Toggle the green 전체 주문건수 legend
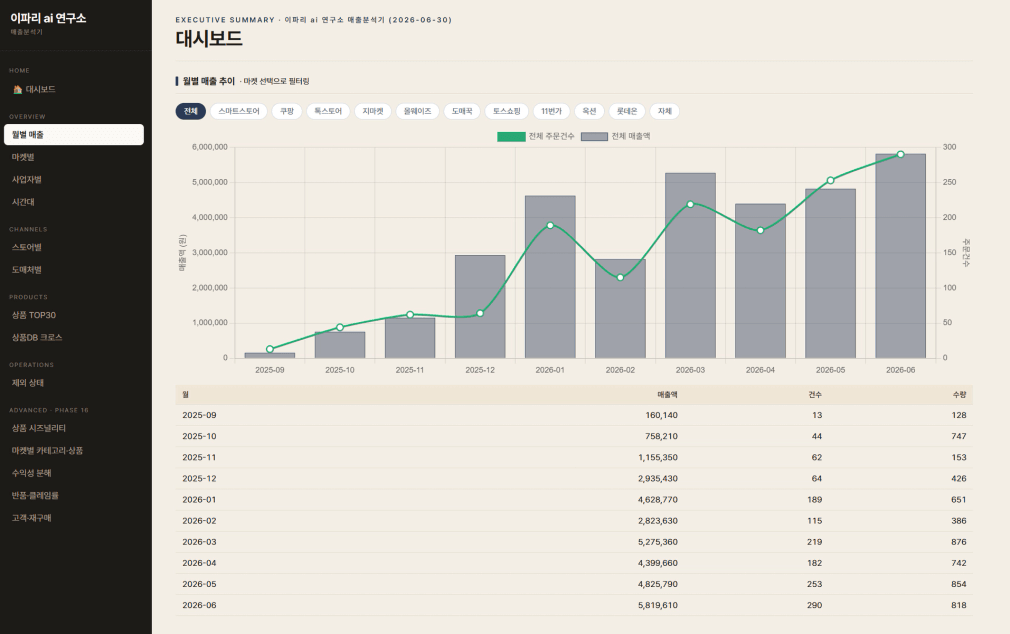1010x634 pixels. (x=535, y=137)
